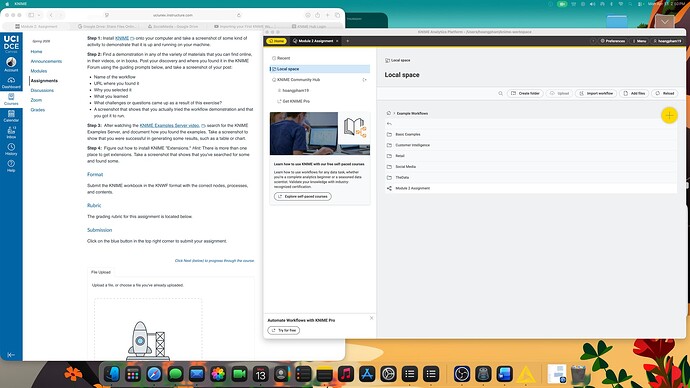Click the Local space breadcrumb link
Viewport: 690px width, 388px height.
(x=398, y=60)
